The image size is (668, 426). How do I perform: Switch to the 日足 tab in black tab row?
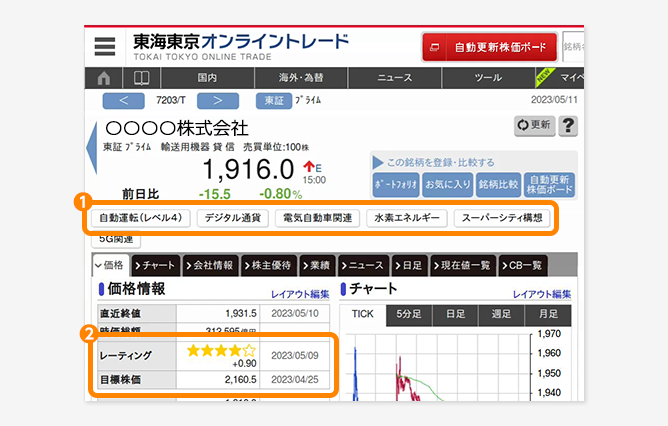tap(410, 265)
